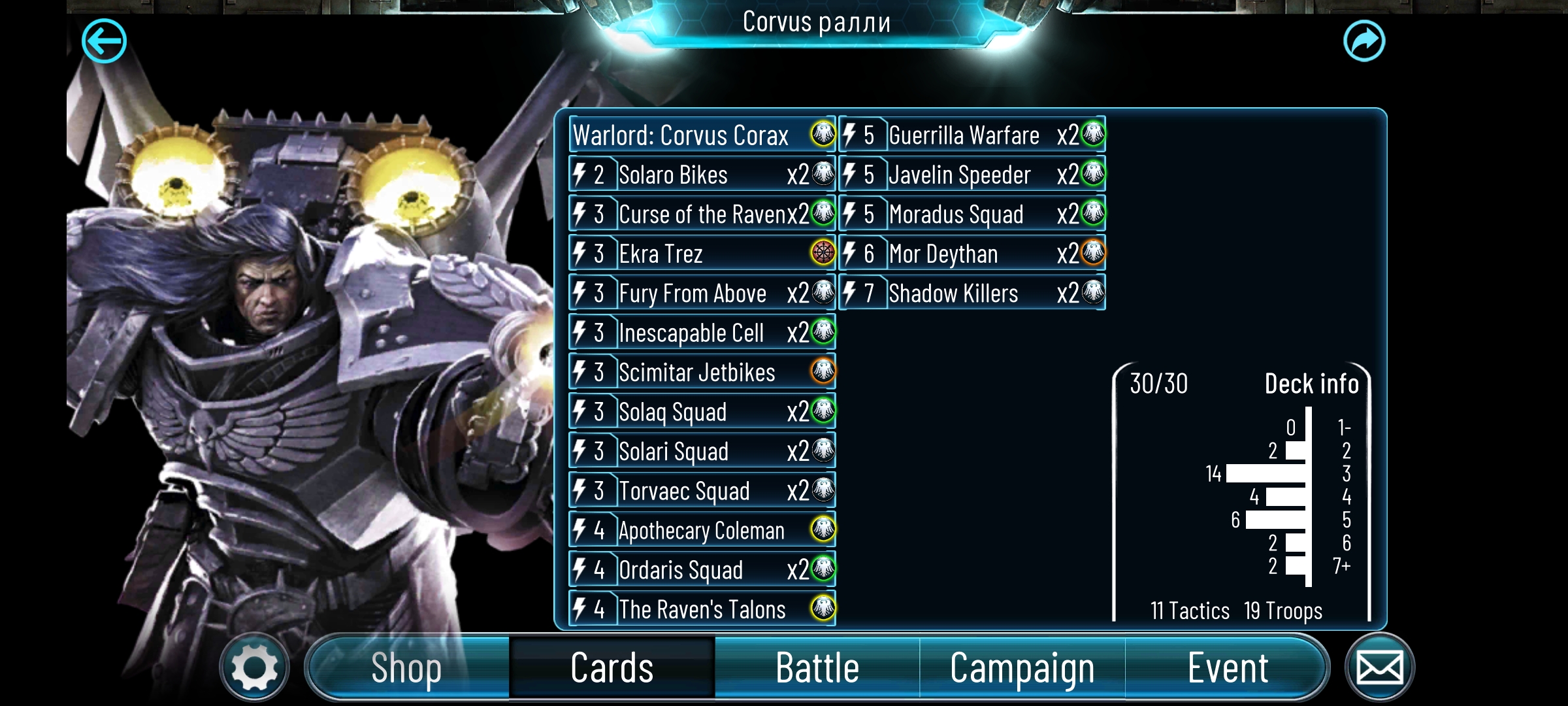Screen dimensions: 1568x706
Task: Select the Solaro Bikes card entry
Action: [x=702, y=174]
